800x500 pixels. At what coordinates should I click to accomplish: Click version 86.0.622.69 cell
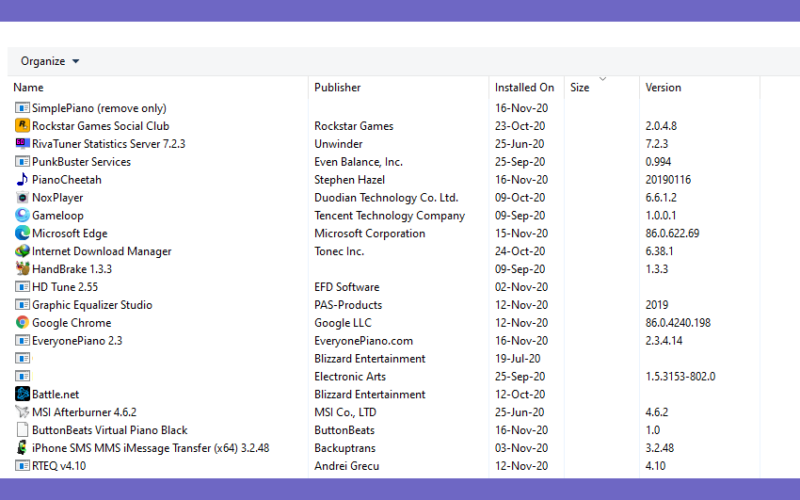[x=672, y=233]
